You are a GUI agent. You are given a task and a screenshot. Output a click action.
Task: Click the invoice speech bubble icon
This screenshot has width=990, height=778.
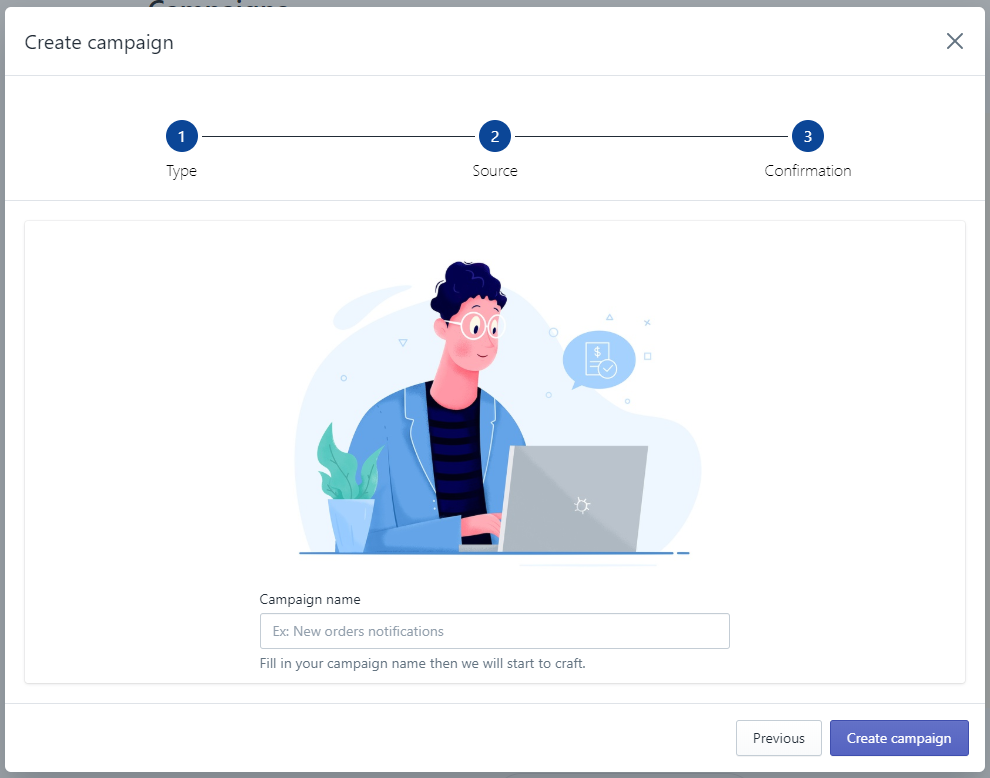[x=598, y=360]
